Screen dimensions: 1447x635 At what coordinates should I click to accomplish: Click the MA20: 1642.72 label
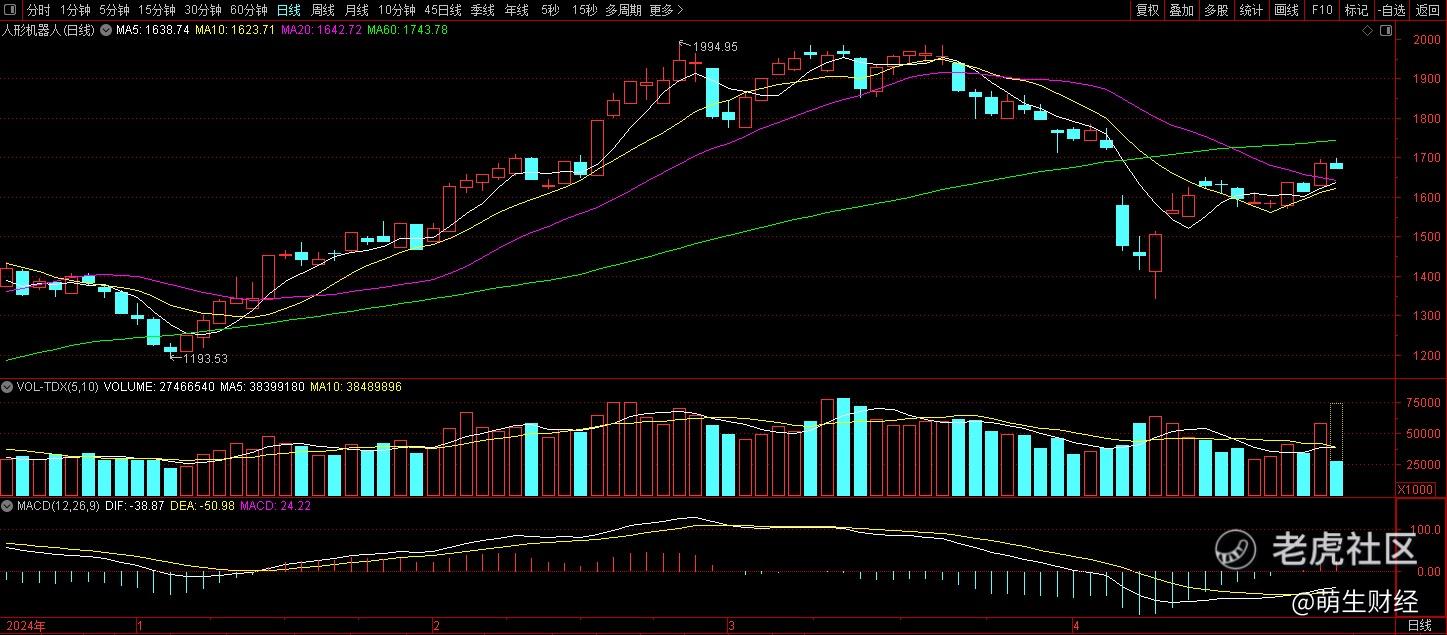pyautogui.click(x=321, y=30)
